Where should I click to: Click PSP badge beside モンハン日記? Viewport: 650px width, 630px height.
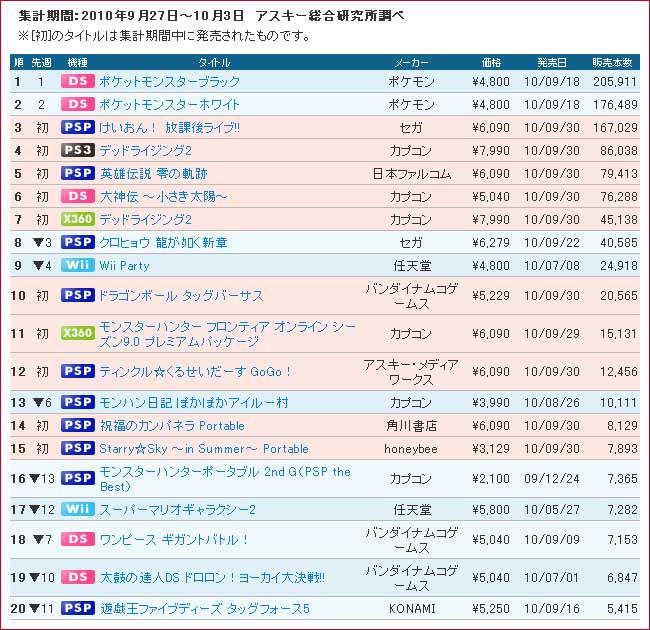click(78, 402)
